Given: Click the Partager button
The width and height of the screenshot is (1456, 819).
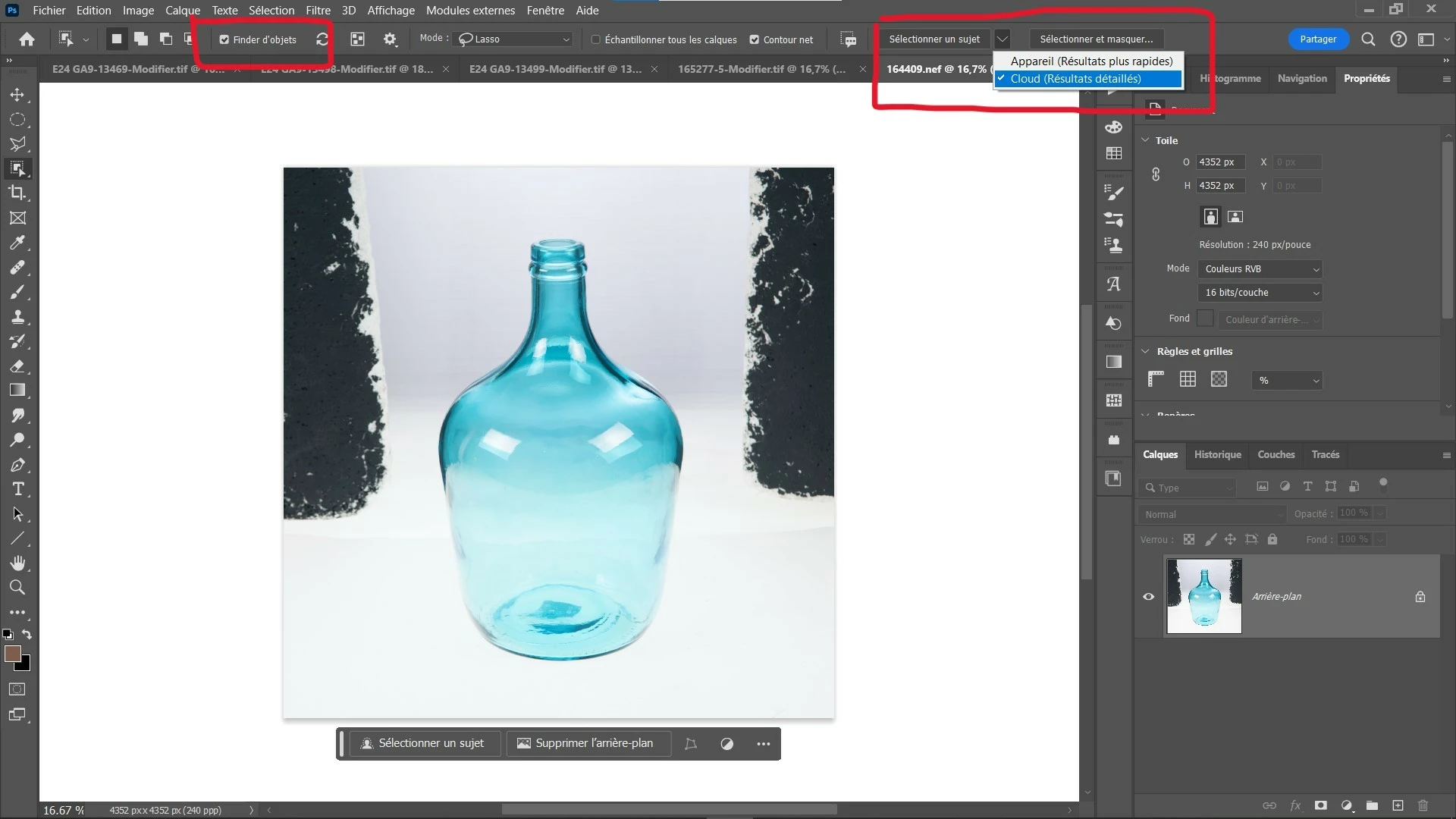Looking at the screenshot, I should [1318, 39].
